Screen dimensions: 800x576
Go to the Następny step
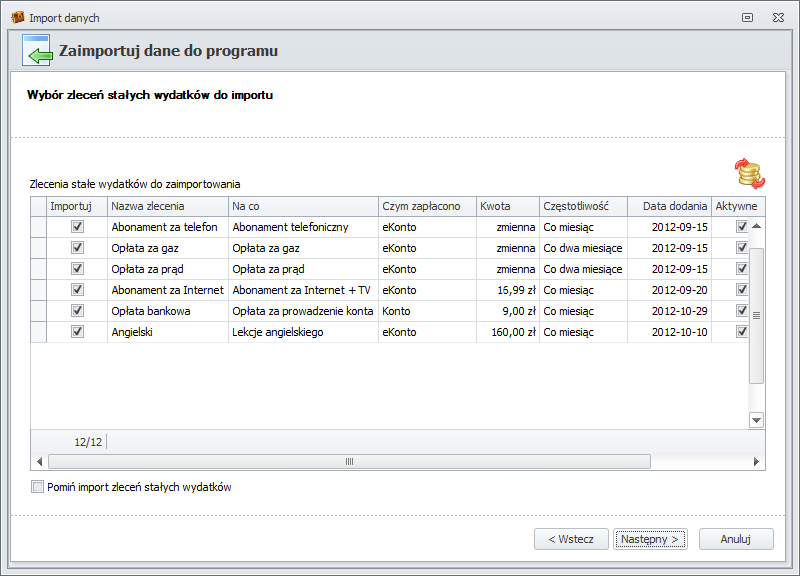[x=650, y=539]
